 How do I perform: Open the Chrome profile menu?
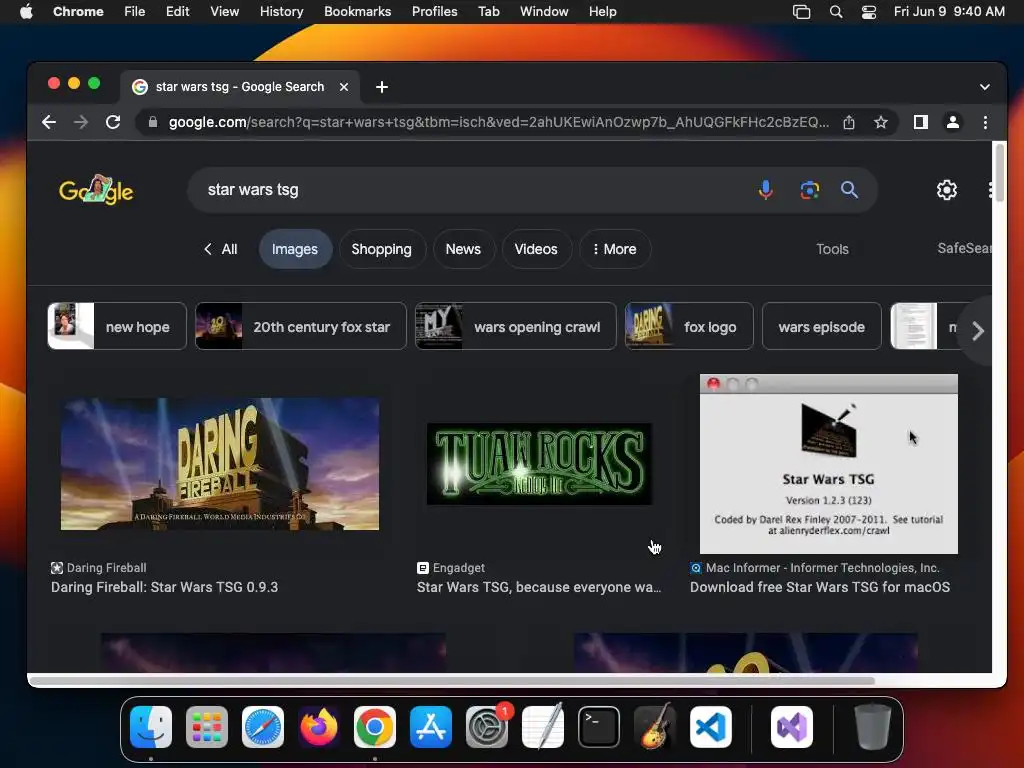[953, 122]
